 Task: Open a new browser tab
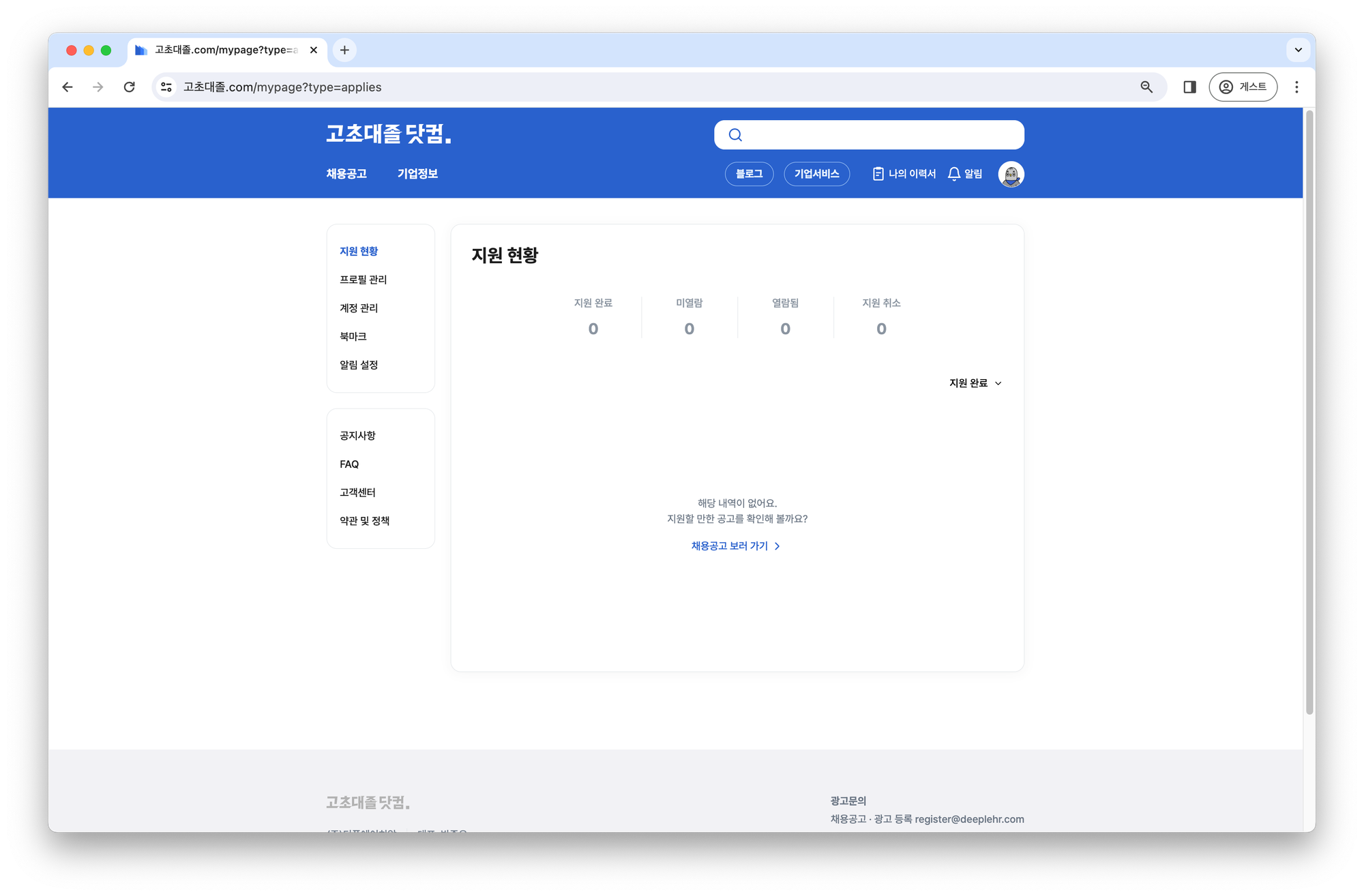344,50
